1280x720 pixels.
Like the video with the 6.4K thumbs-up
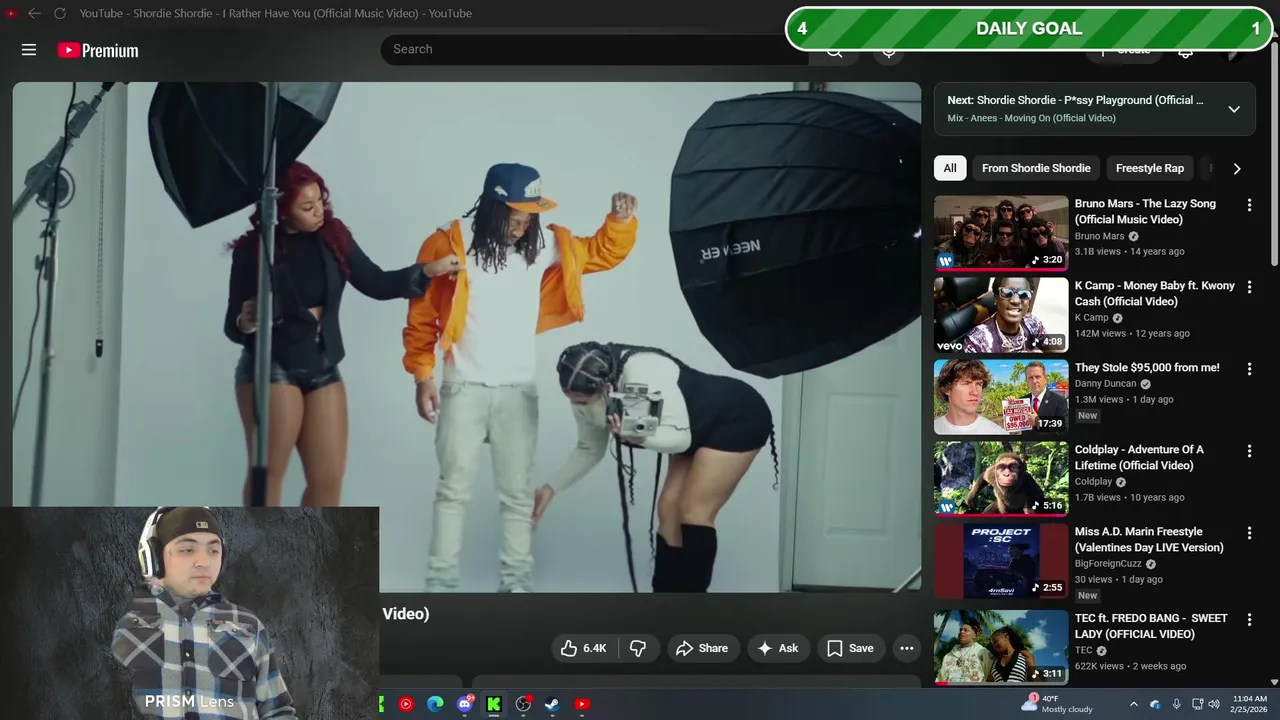point(584,648)
